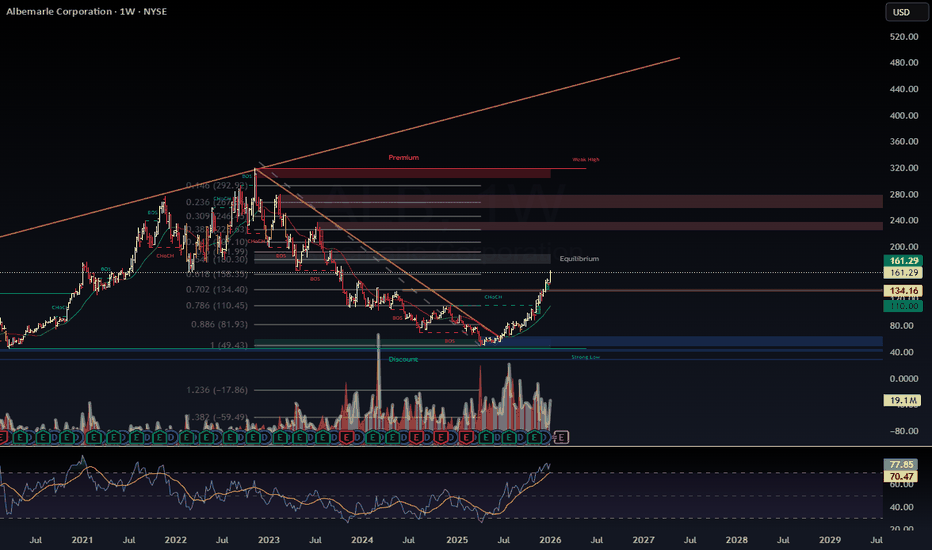Click the Weak High label
932x550 pixels.
click(585, 159)
